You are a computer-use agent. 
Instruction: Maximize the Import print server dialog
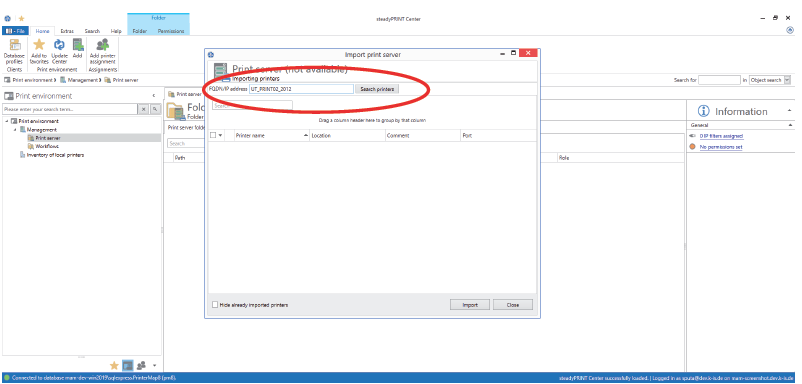(x=514, y=53)
